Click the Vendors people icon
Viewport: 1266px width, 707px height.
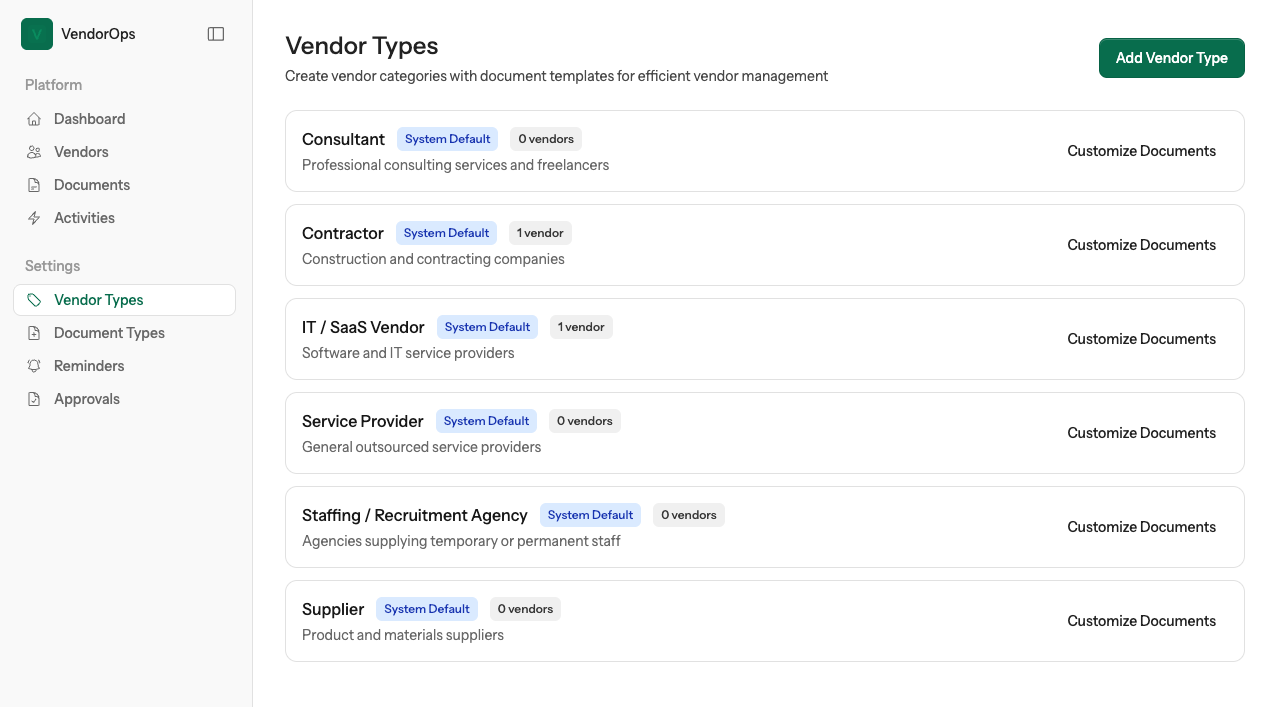[33, 151]
